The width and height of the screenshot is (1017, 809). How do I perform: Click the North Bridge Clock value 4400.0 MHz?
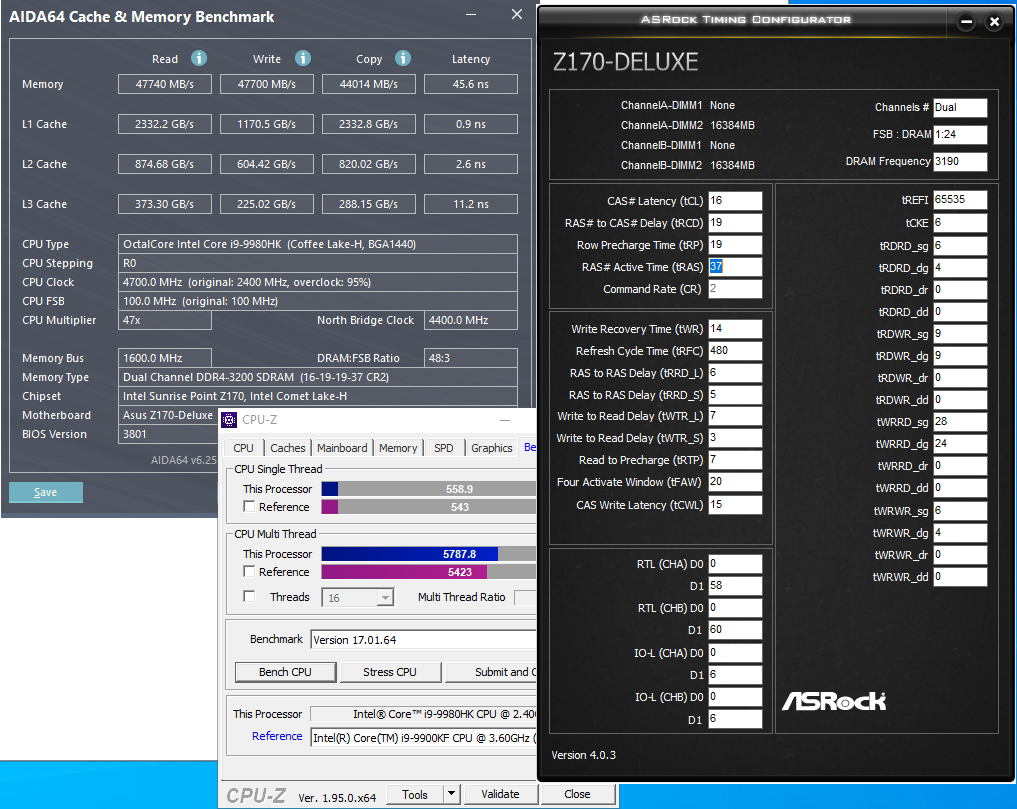pyautogui.click(x=471, y=320)
